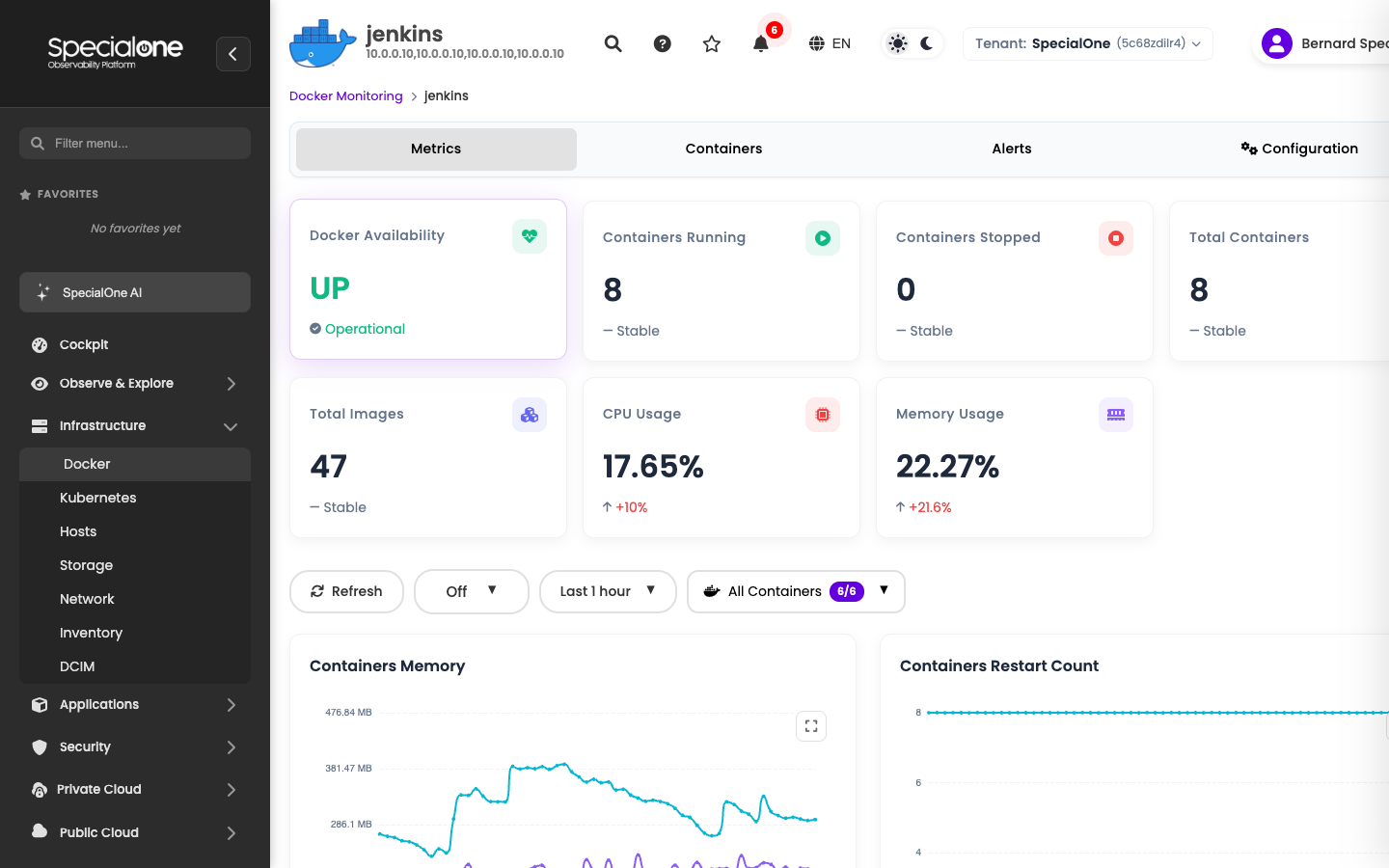
Task: Click the Refresh button
Action: tap(346, 591)
